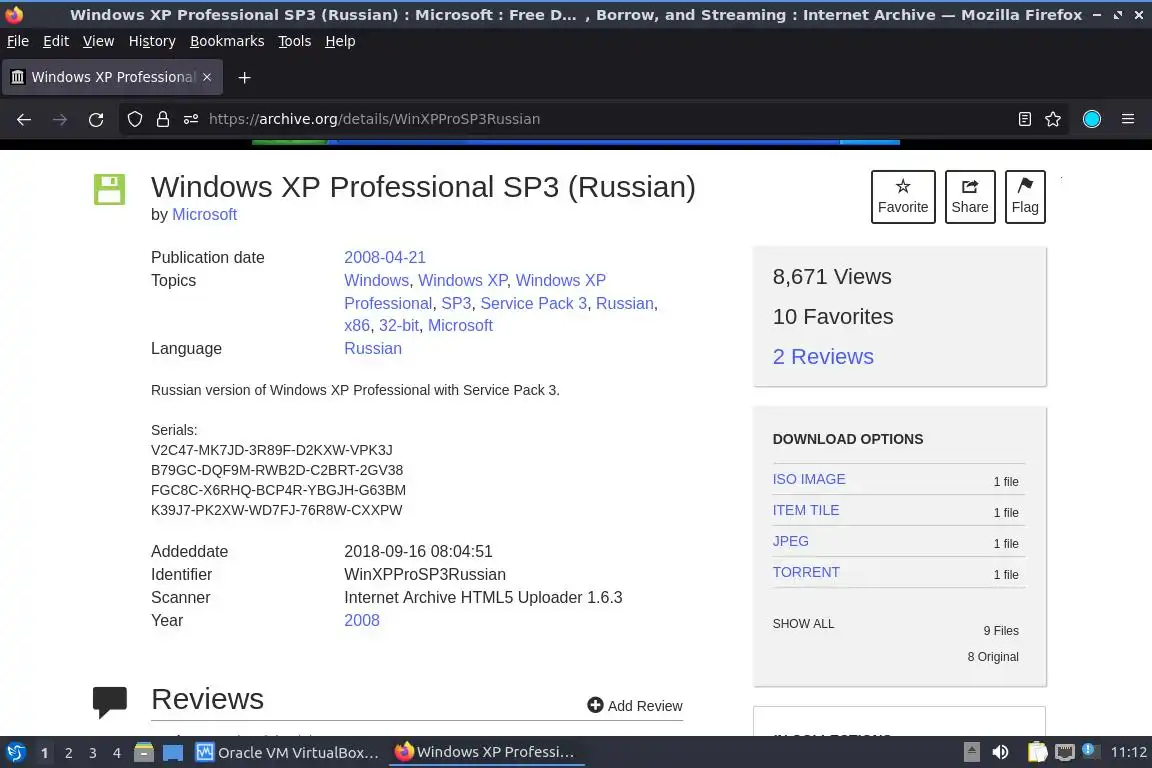This screenshot has width=1152, height=768.
Task: Switch to Oracle VM VirtualBox taskbar window
Action: tap(288, 753)
